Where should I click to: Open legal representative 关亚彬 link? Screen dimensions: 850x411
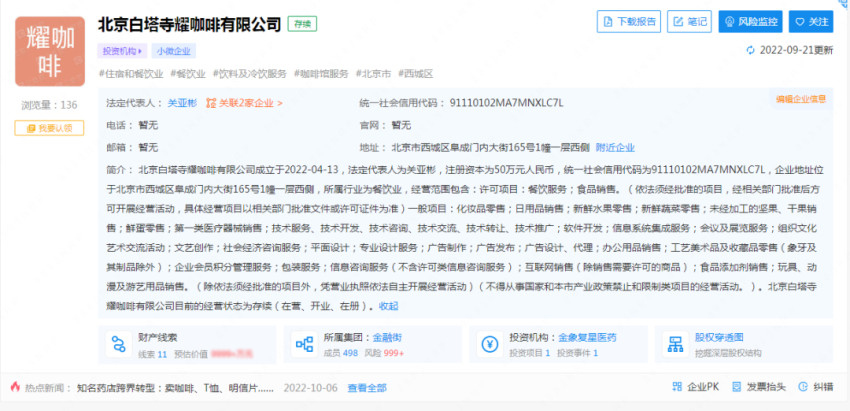[182, 102]
